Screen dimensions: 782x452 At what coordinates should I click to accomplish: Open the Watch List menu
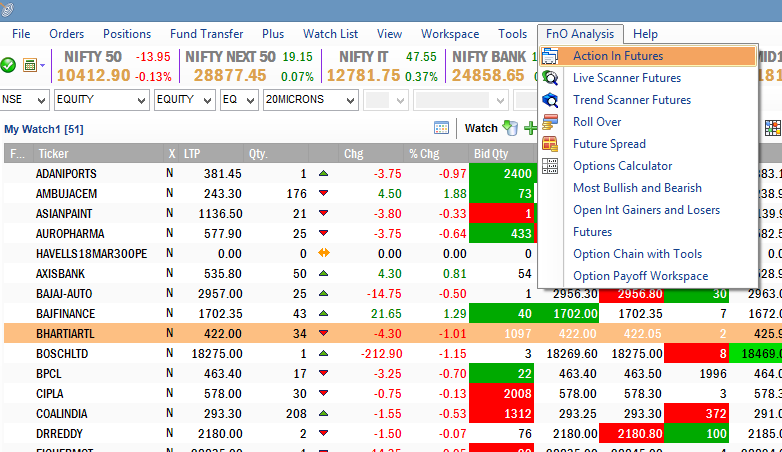330,34
